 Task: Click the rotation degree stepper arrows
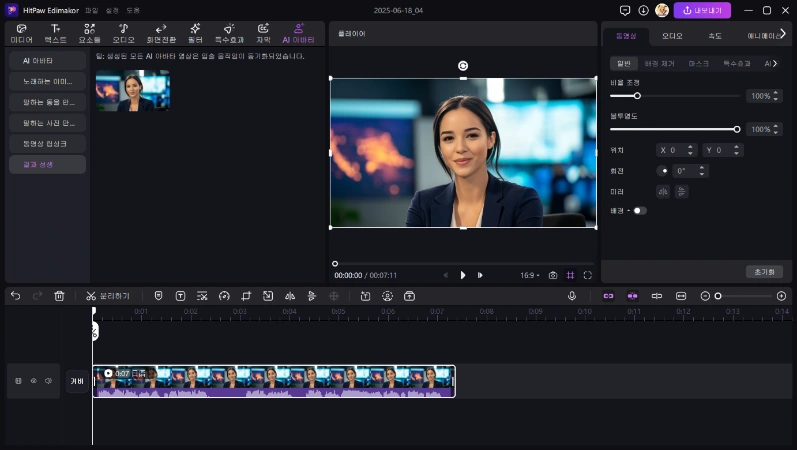pos(702,171)
